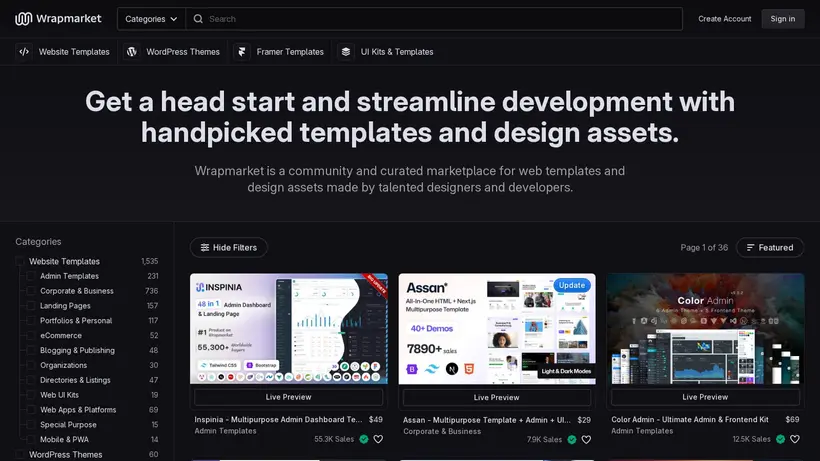Click the Wrapmarket logo icon
820x461 pixels.
[x=24, y=19]
